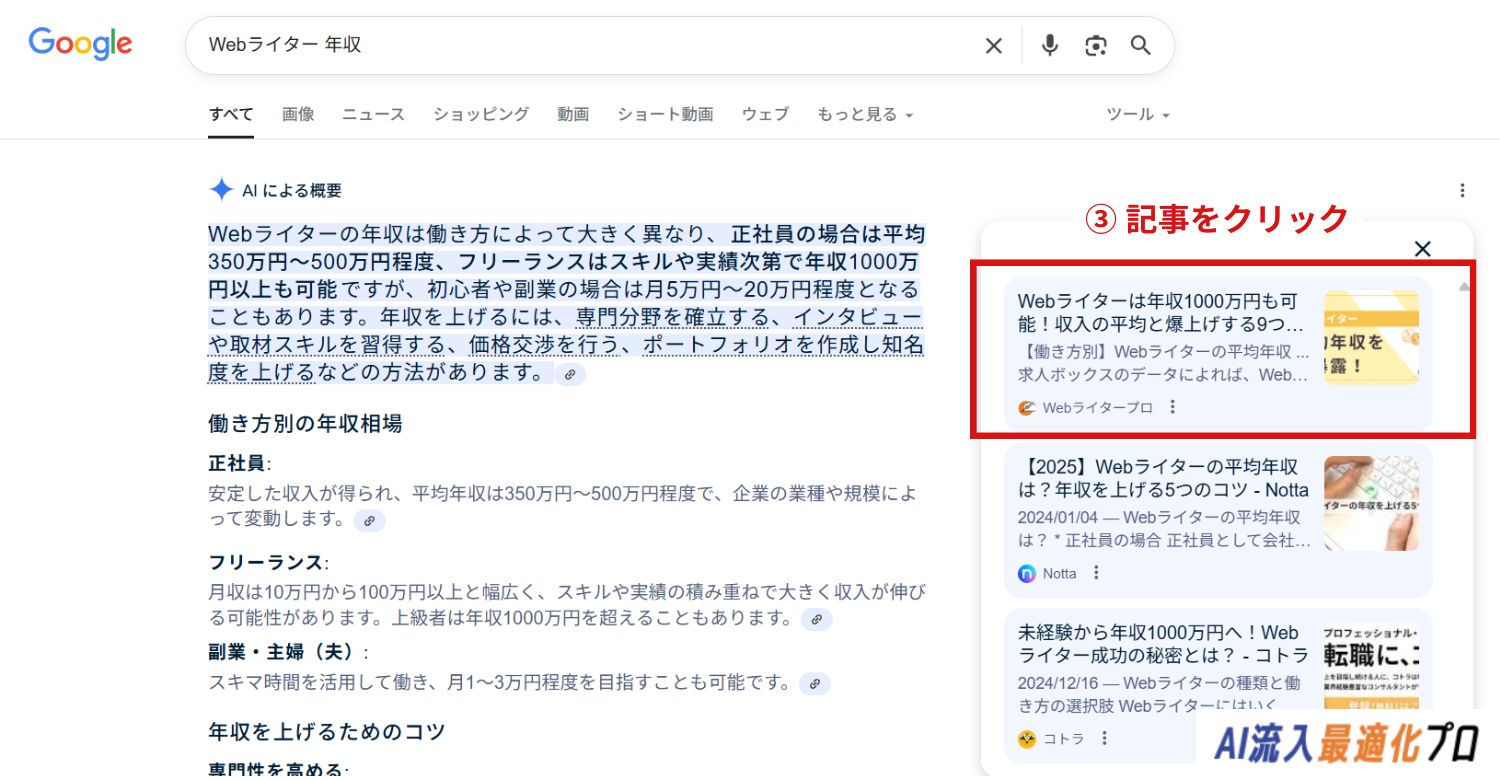Open more options for Webライタープロ result
The height and width of the screenshot is (780, 1500).
[x=1173, y=408]
